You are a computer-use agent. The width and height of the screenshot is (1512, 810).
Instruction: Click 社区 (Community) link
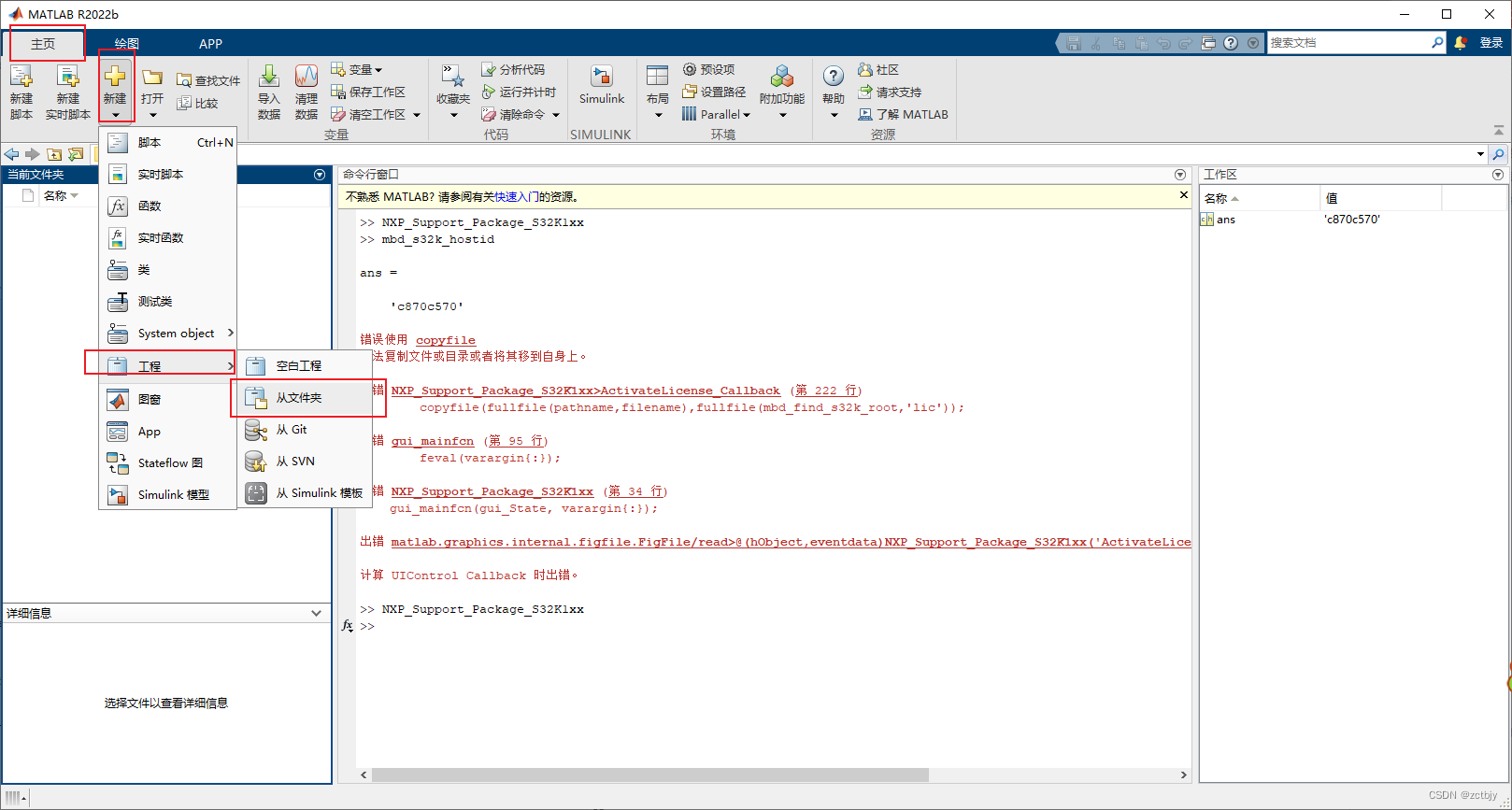tap(878, 70)
